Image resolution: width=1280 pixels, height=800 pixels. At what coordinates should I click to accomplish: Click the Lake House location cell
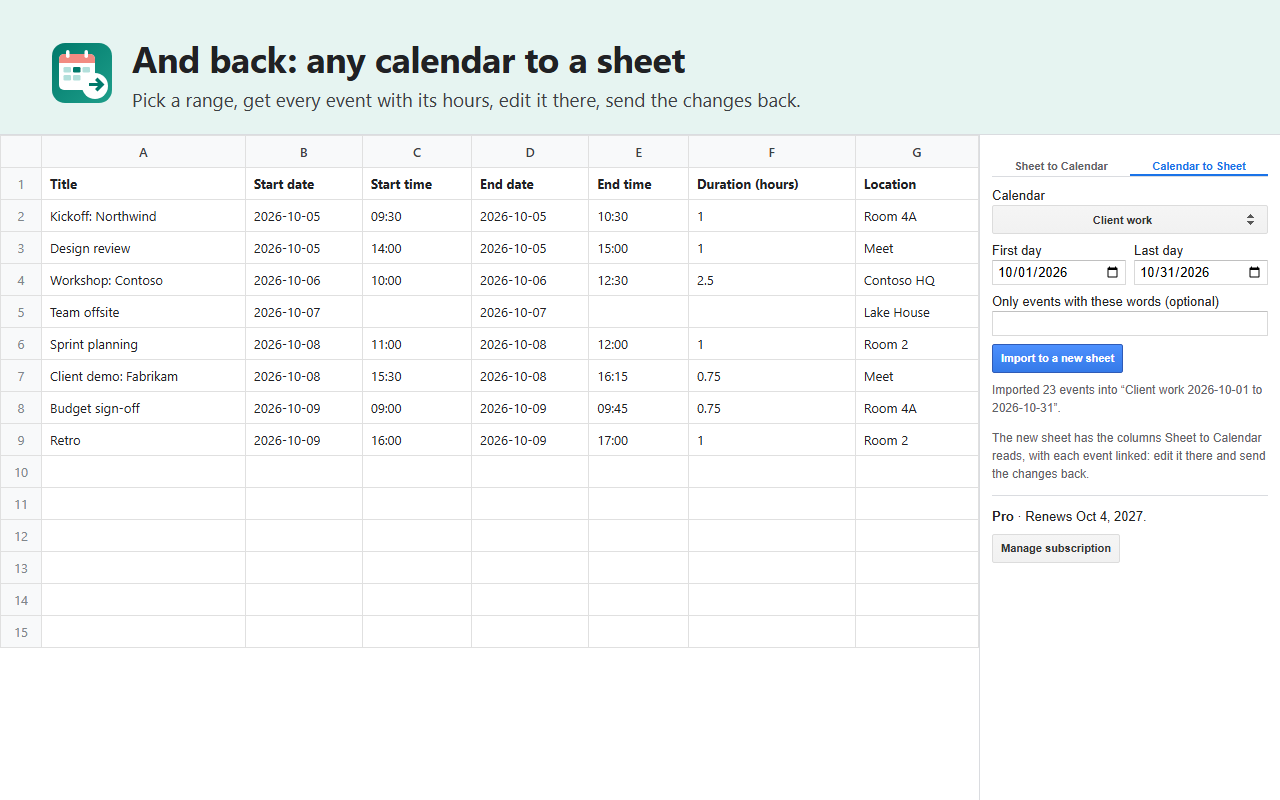tap(917, 312)
